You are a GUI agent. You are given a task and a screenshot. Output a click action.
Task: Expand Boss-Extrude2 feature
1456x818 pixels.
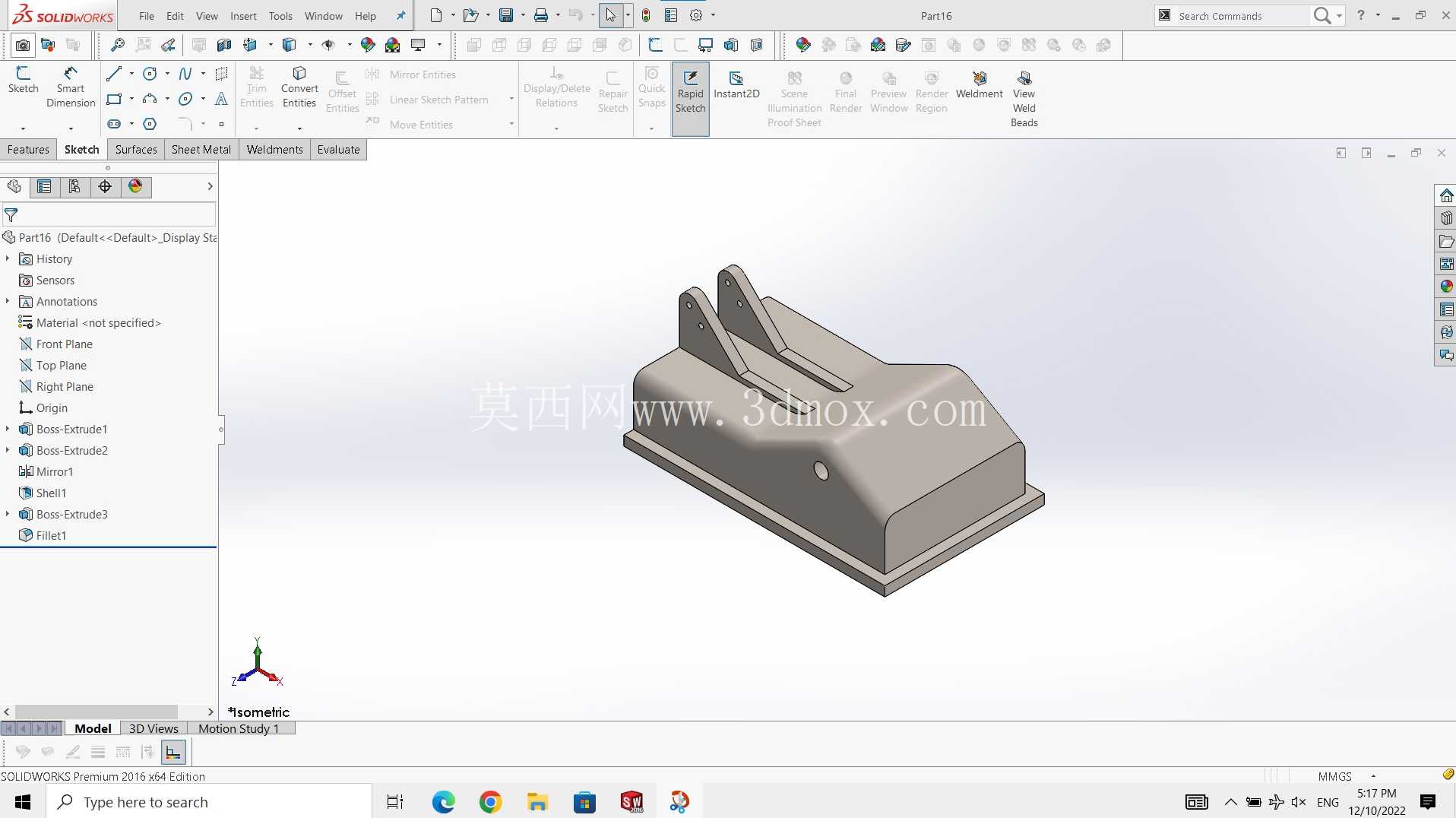[8, 451]
